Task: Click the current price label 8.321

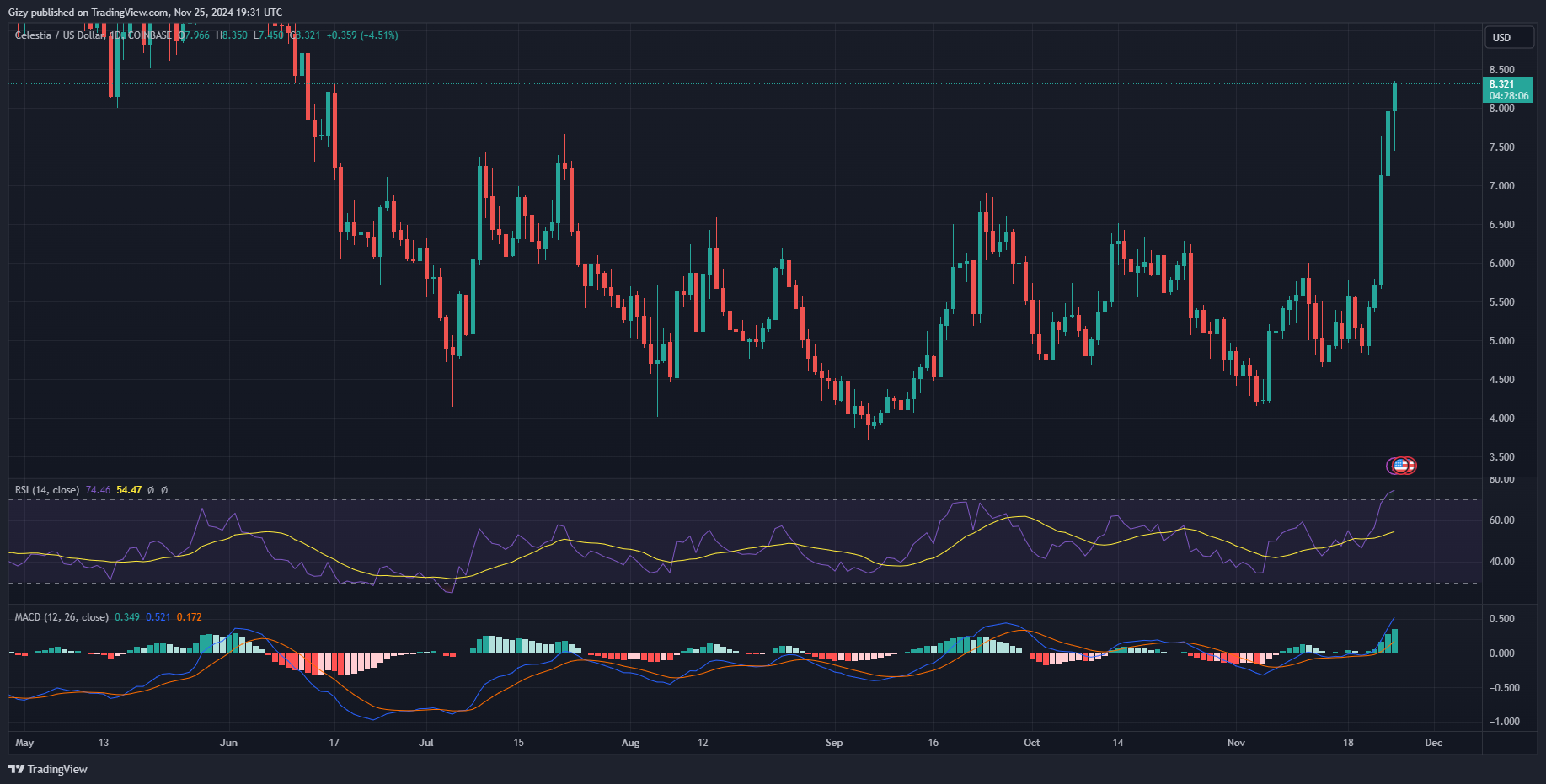Action: [1501, 84]
